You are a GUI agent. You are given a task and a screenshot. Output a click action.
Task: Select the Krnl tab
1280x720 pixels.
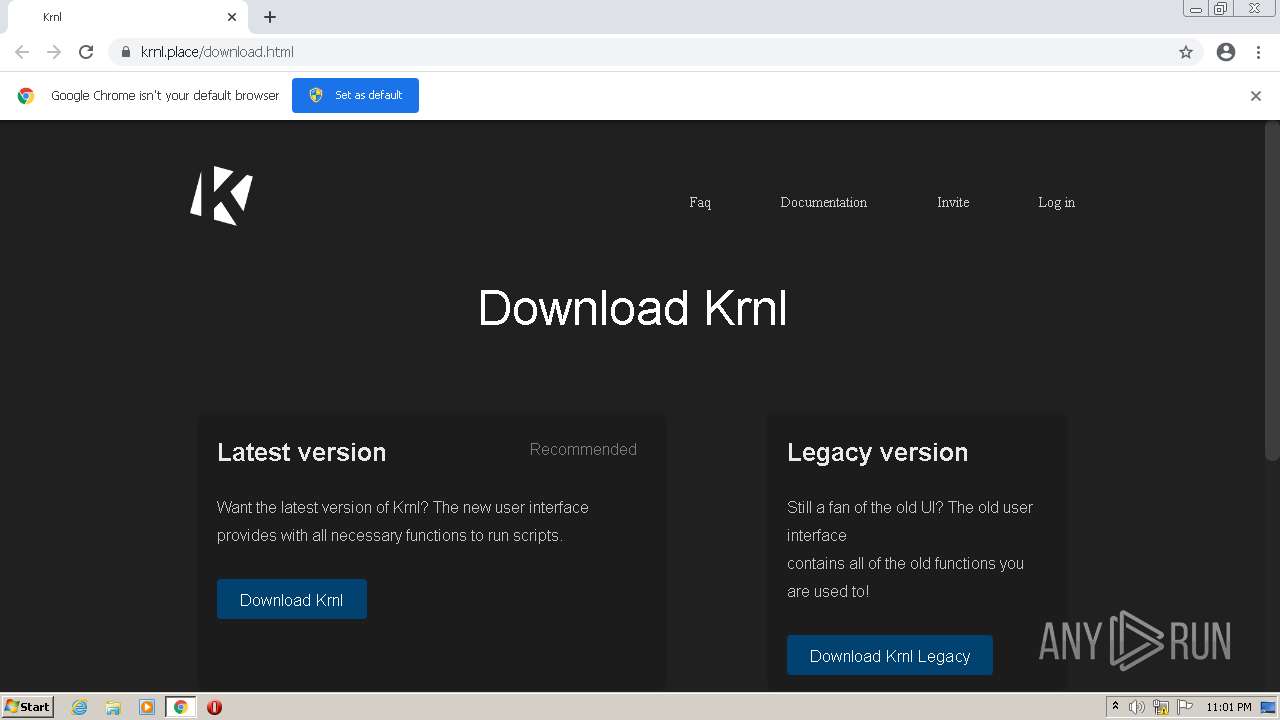tap(130, 17)
